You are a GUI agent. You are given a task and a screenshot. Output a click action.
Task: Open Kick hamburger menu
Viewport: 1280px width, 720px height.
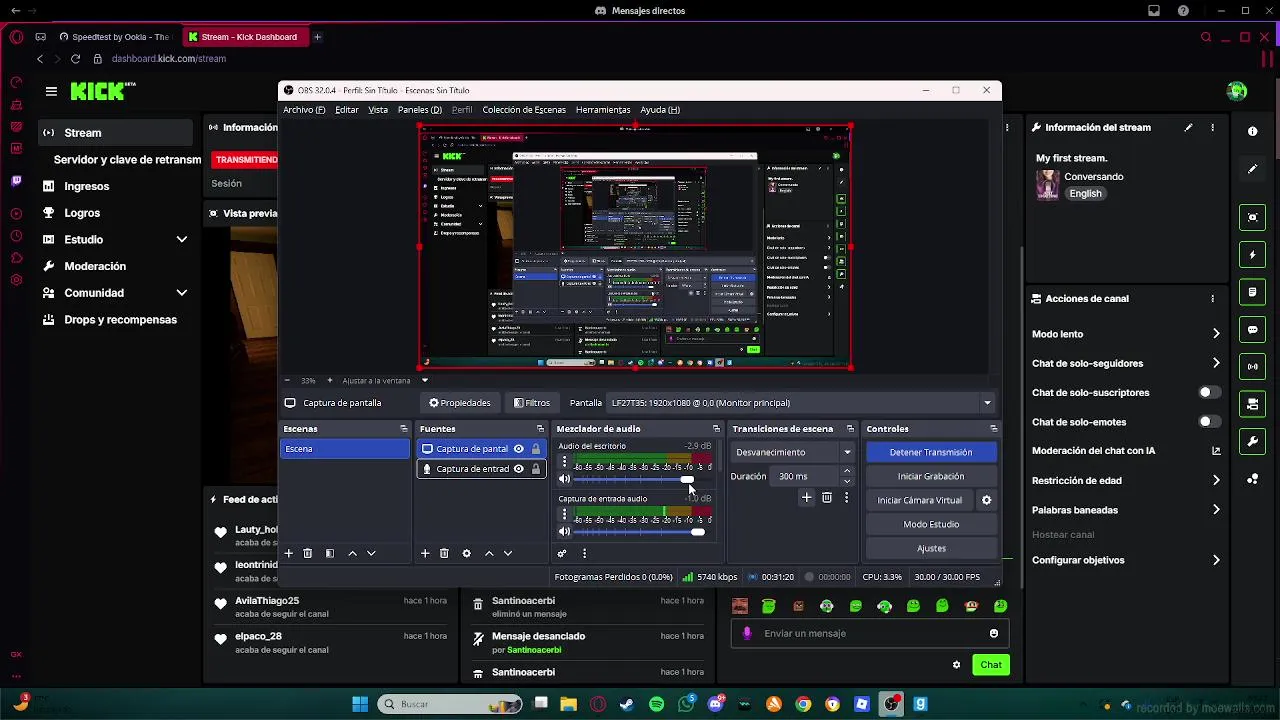click(x=51, y=91)
